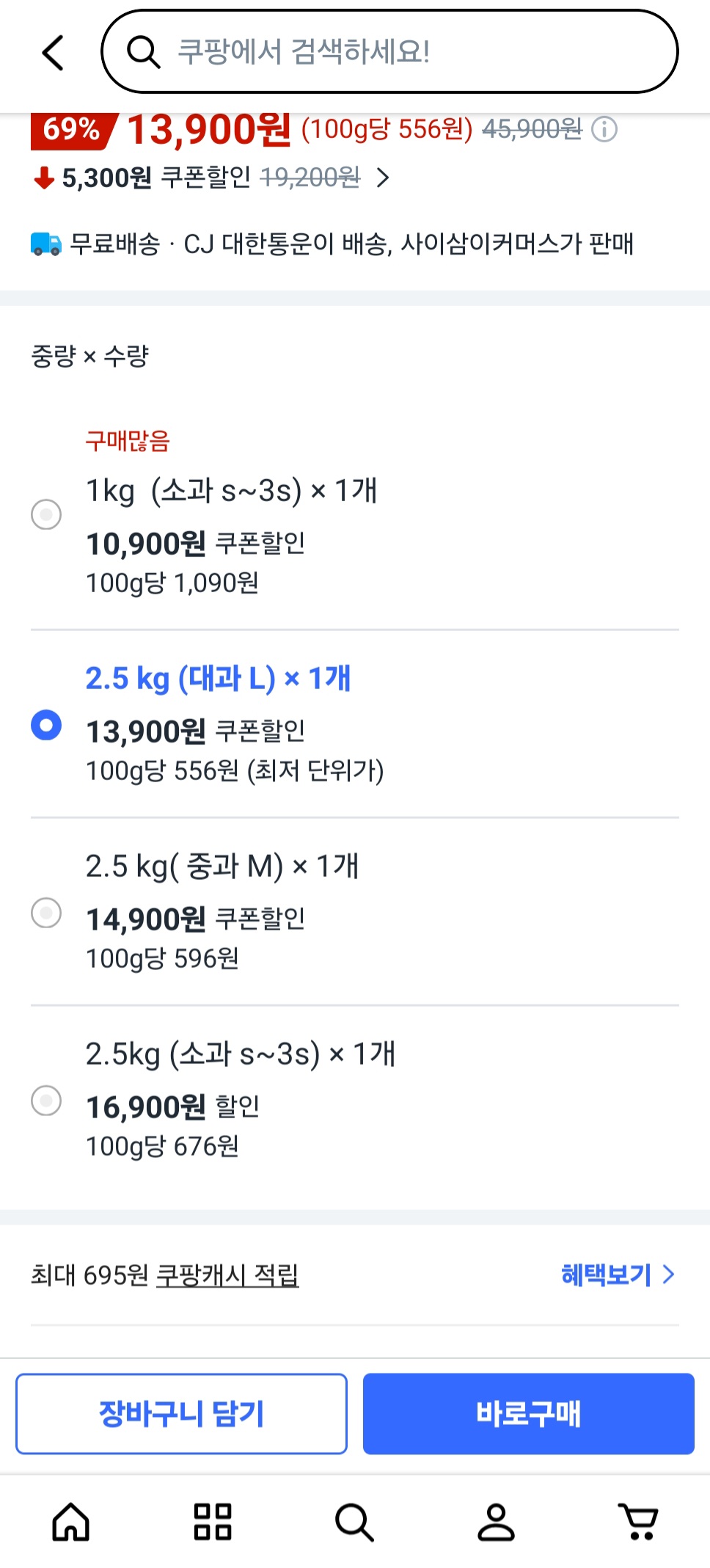Select the 1kg 소과 s~3s option
This screenshot has width=710, height=1568.
coord(46,514)
